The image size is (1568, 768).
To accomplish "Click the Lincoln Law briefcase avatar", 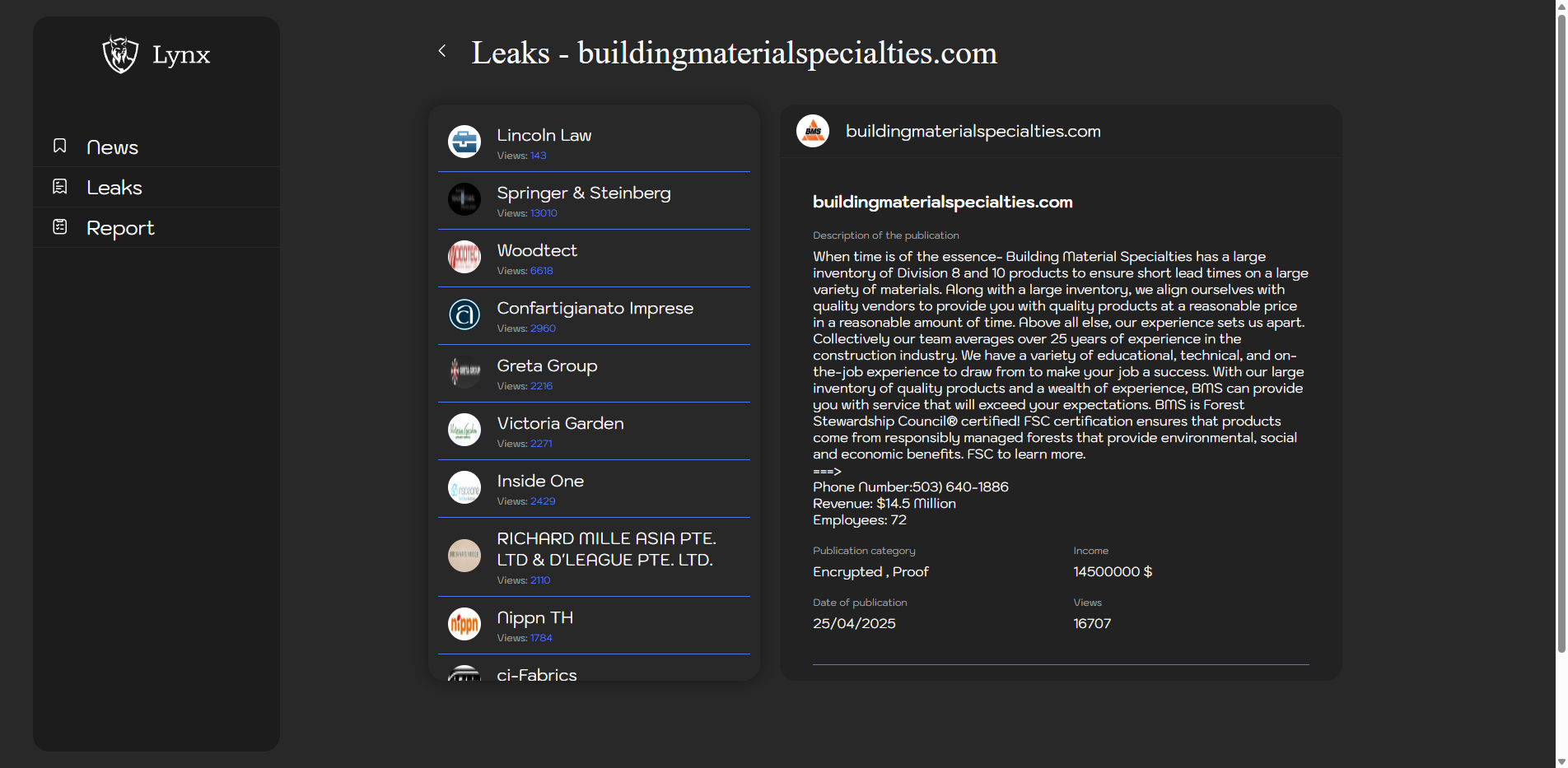I will pyautogui.click(x=464, y=142).
